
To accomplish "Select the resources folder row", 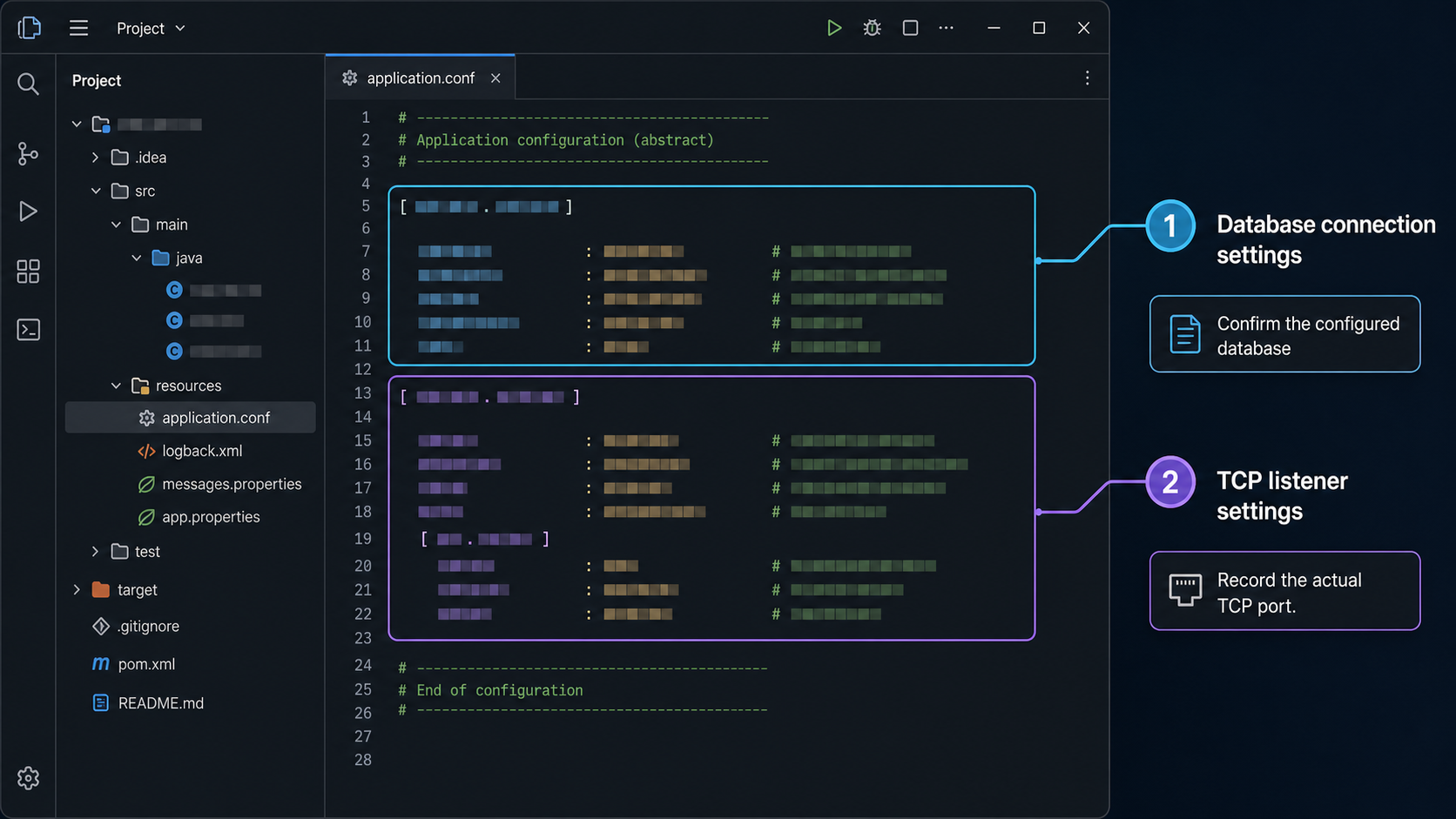I will click(x=191, y=386).
